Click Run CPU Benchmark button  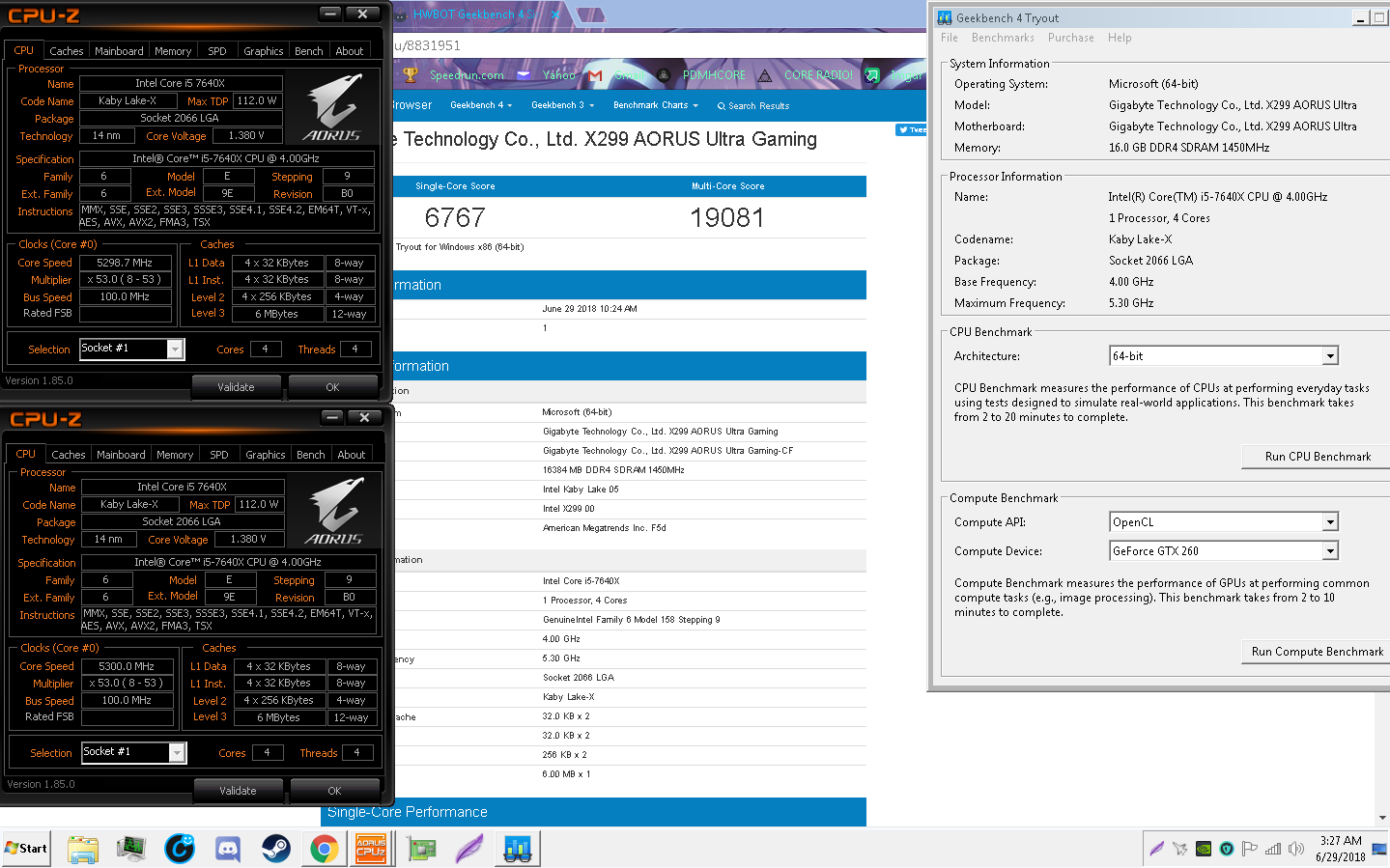click(1318, 457)
